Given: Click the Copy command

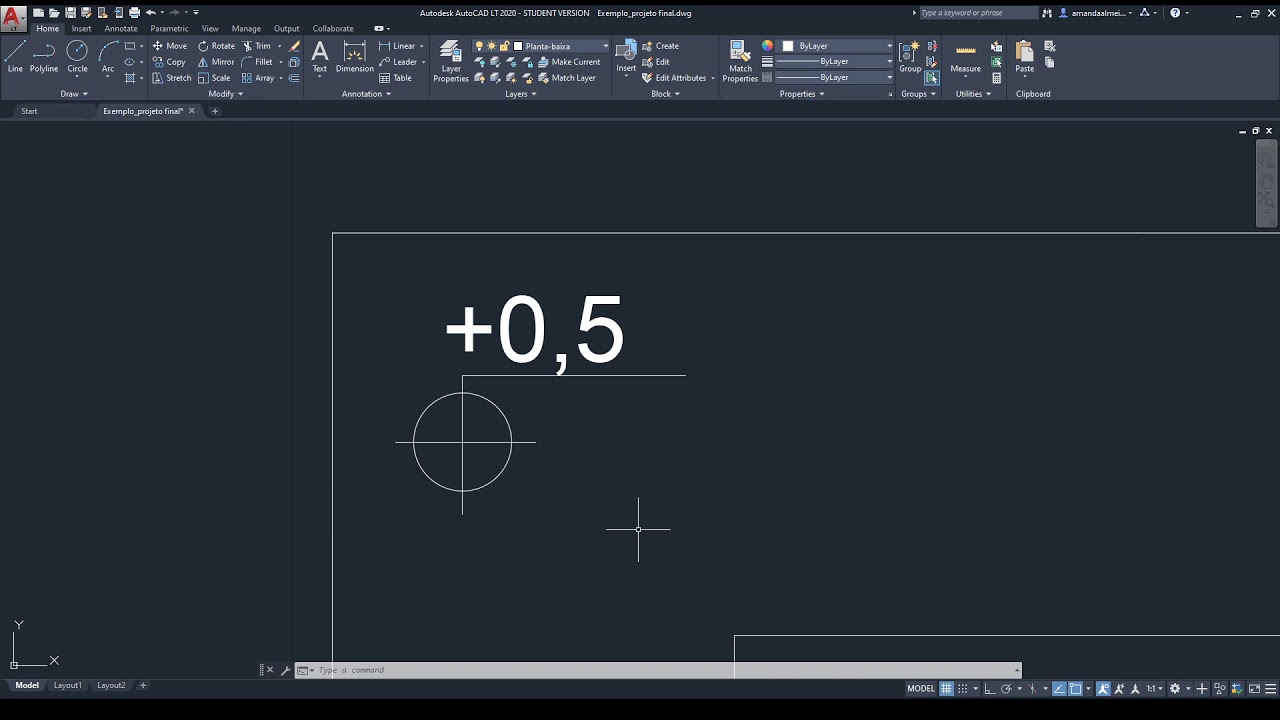Looking at the screenshot, I should point(169,62).
